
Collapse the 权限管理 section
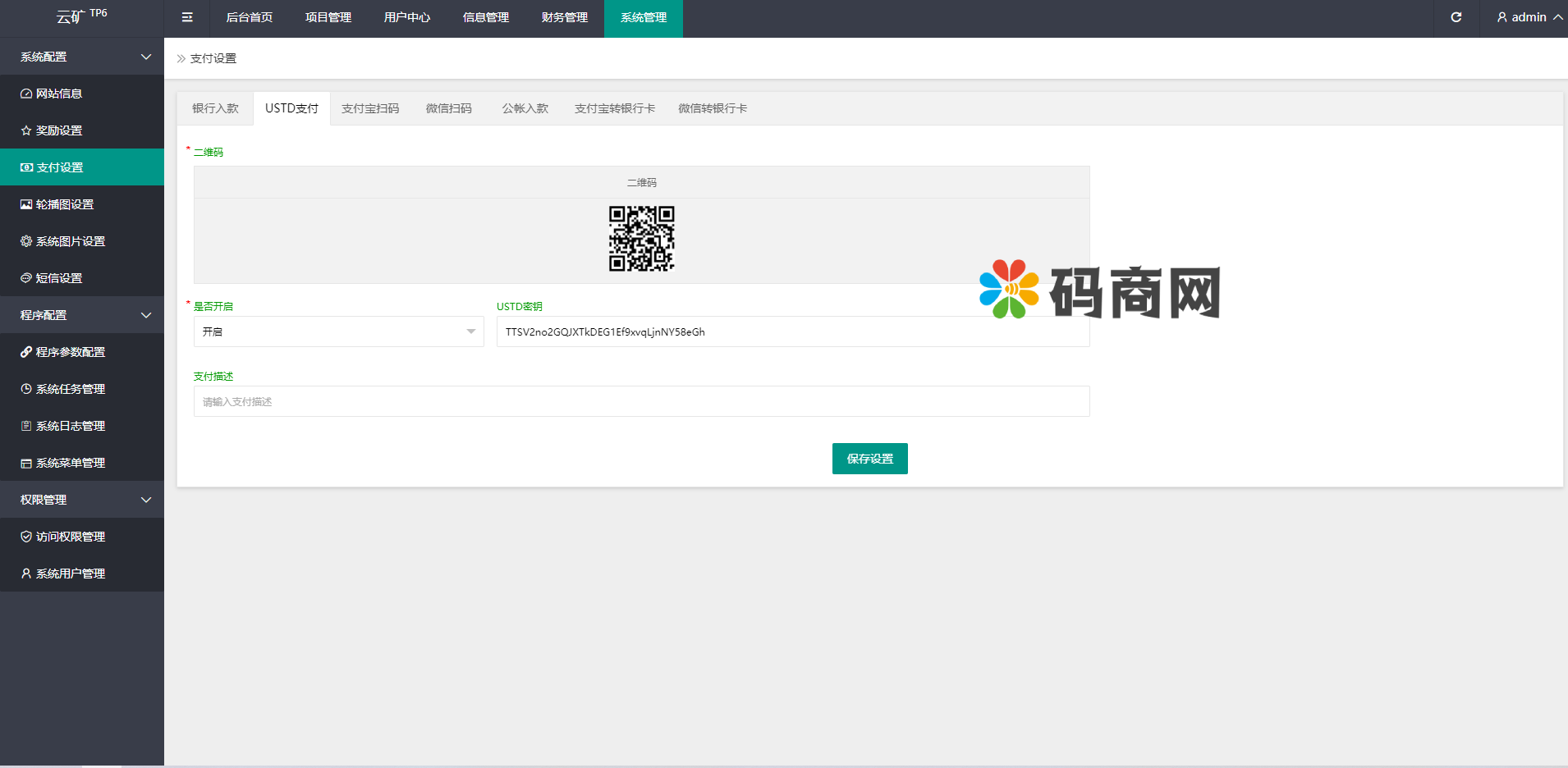(x=82, y=499)
